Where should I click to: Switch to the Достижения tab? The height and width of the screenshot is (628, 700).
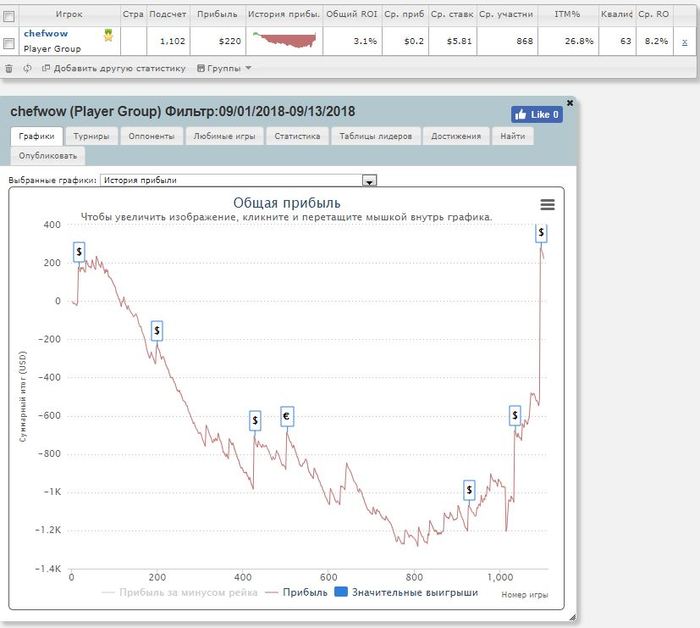(x=456, y=136)
